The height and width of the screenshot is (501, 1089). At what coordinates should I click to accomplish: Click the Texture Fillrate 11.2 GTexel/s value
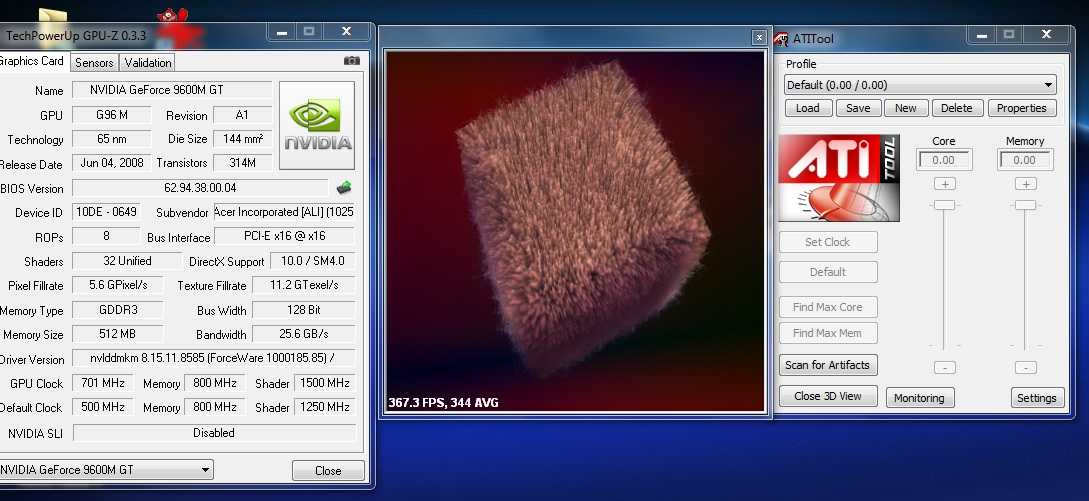pos(304,286)
